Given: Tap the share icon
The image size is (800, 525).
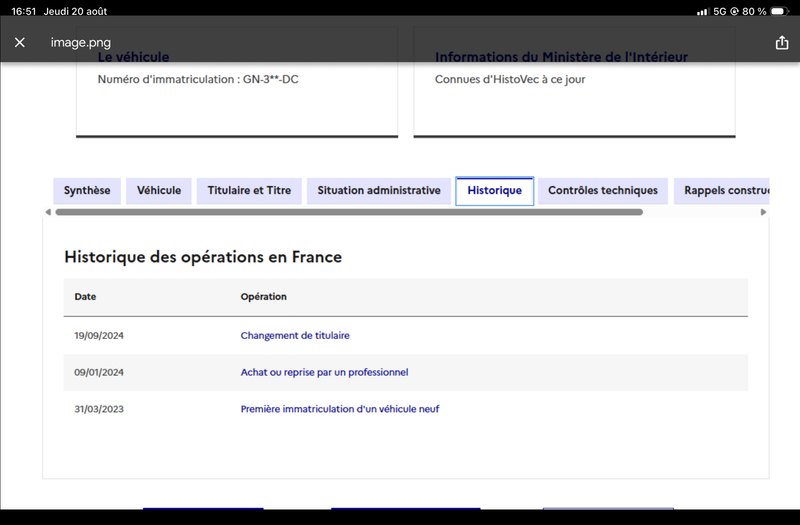Looking at the screenshot, I should [x=782, y=42].
